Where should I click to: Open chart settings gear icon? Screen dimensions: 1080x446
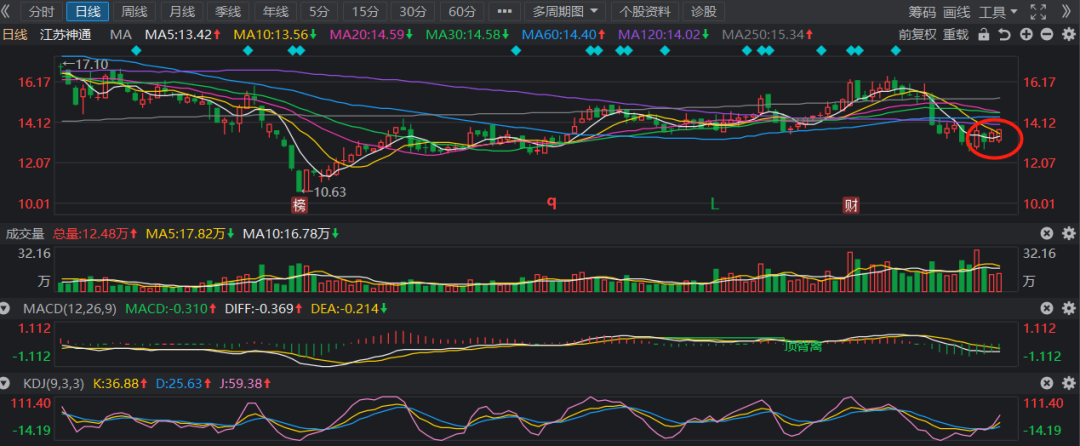tap(1067, 34)
